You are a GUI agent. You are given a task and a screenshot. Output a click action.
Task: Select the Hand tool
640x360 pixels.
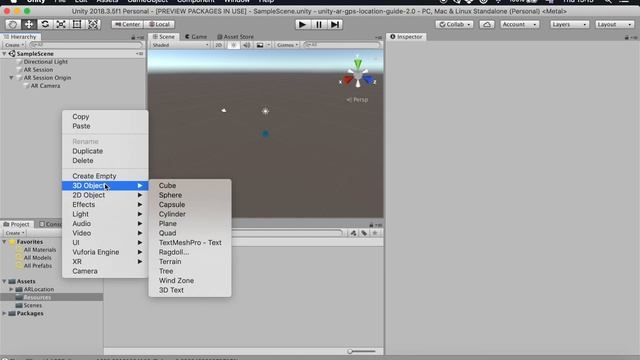[13, 24]
